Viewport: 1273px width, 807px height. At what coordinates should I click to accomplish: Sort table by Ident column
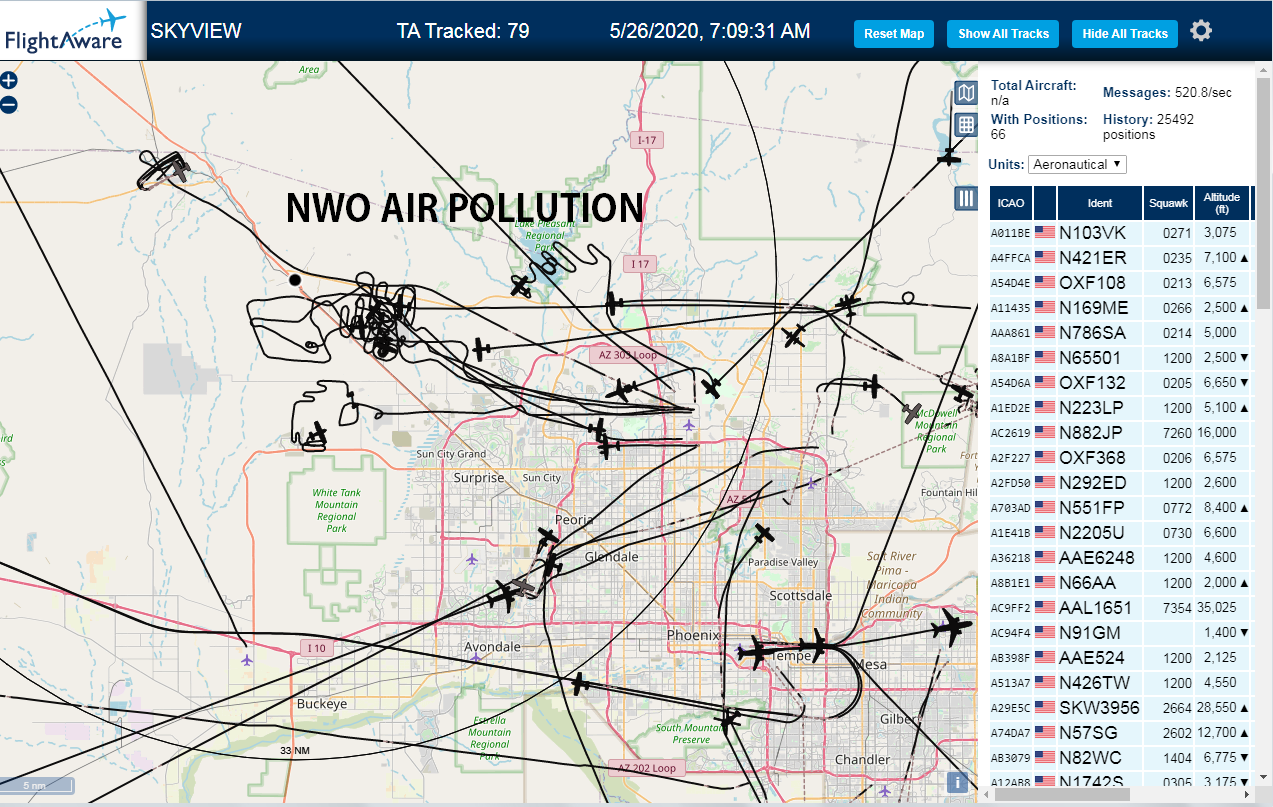coord(1100,203)
